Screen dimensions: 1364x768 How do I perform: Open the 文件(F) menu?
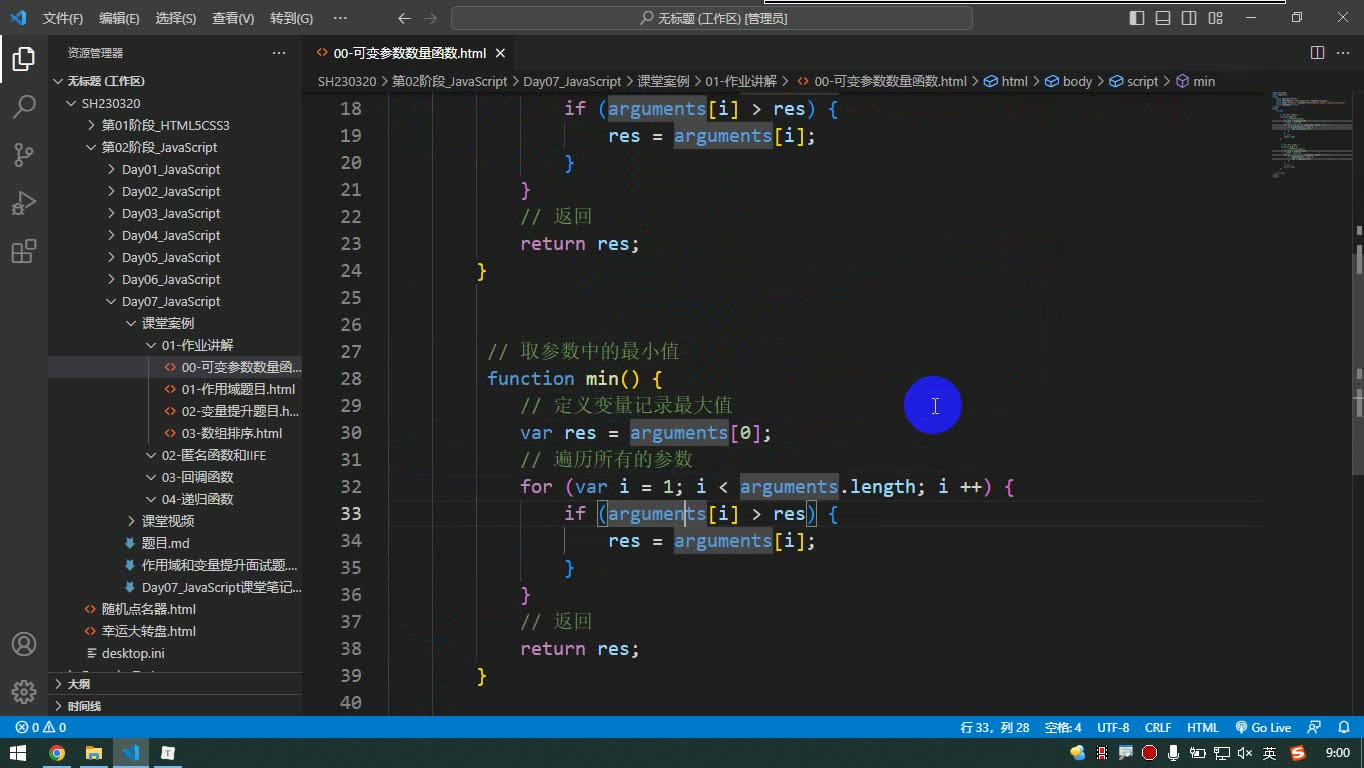tap(63, 18)
